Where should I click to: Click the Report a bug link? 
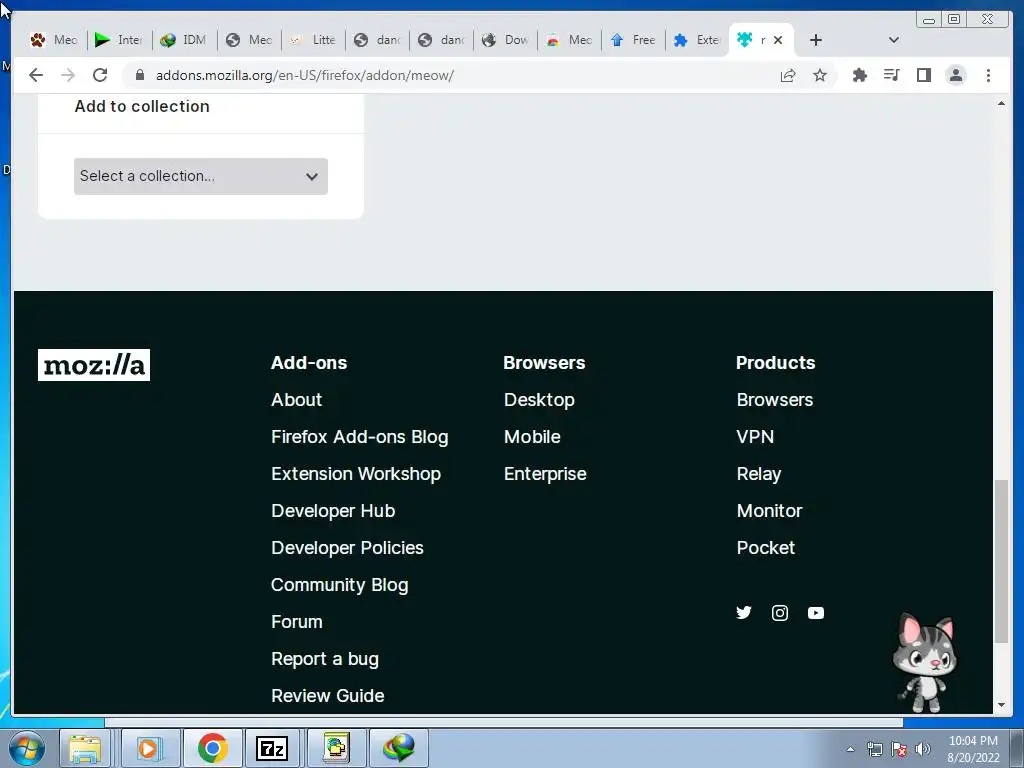325,659
